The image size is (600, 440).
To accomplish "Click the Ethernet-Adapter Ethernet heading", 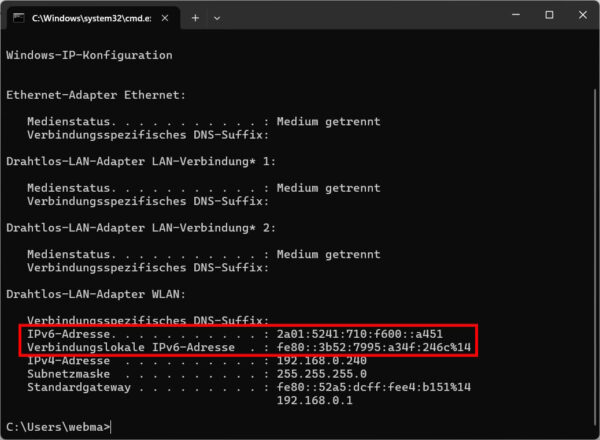I will pos(93,95).
